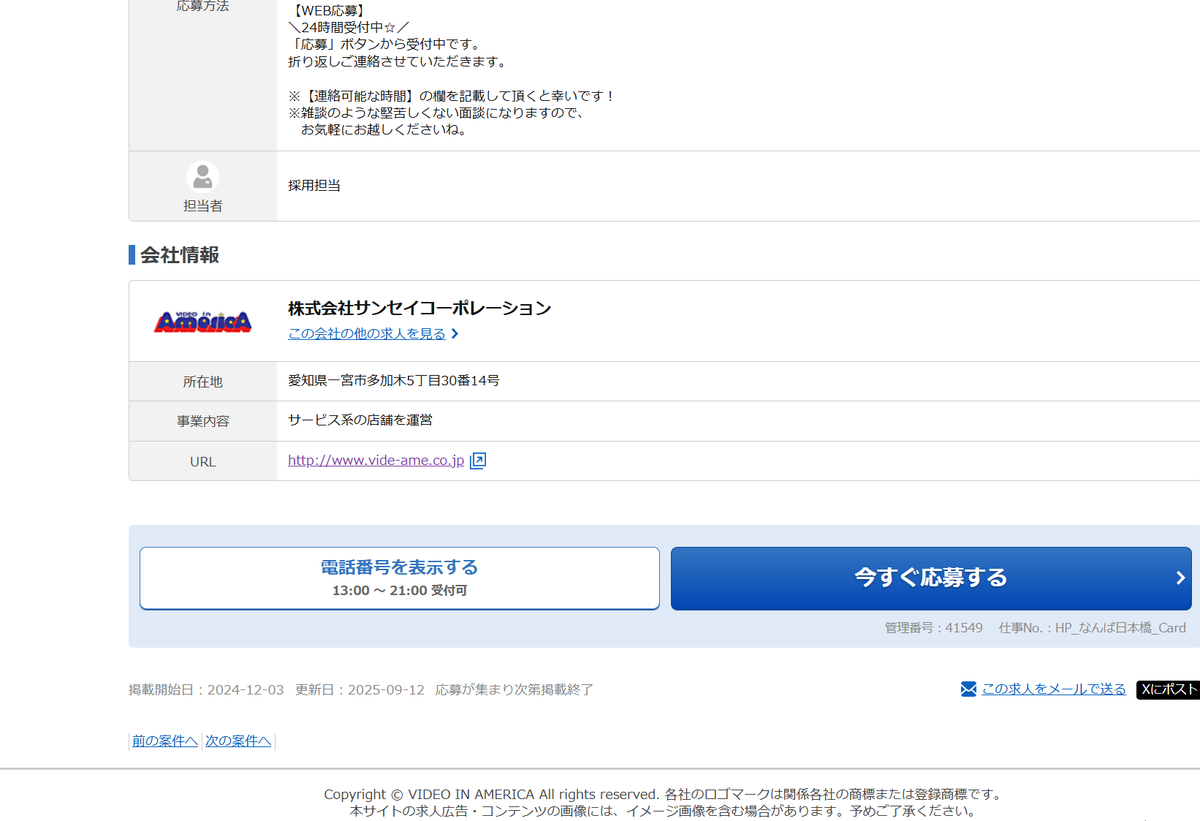Click the arrow on 今すぐ応募する button

click(1180, 578)
